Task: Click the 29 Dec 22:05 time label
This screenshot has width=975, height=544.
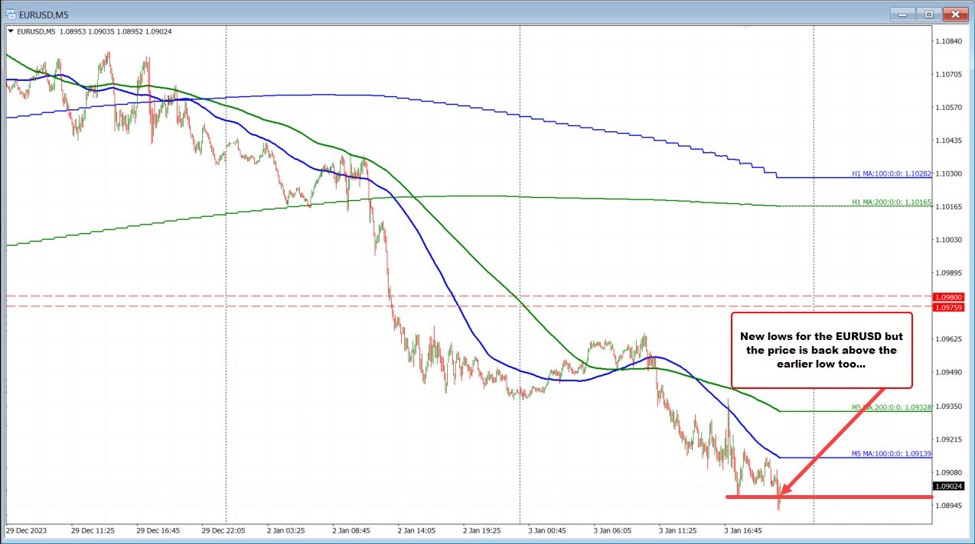Action: tap(223, 531)
